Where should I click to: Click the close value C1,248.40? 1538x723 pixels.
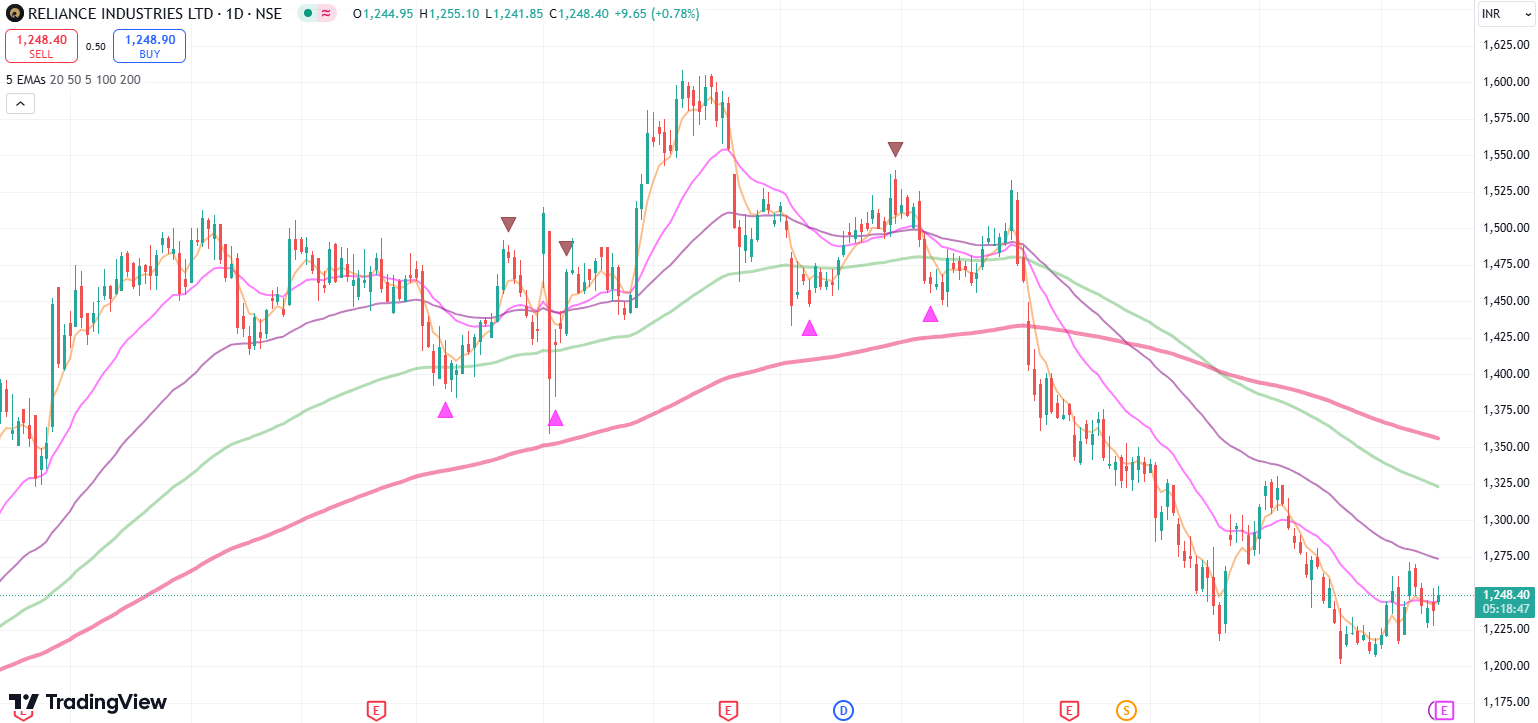579,14
